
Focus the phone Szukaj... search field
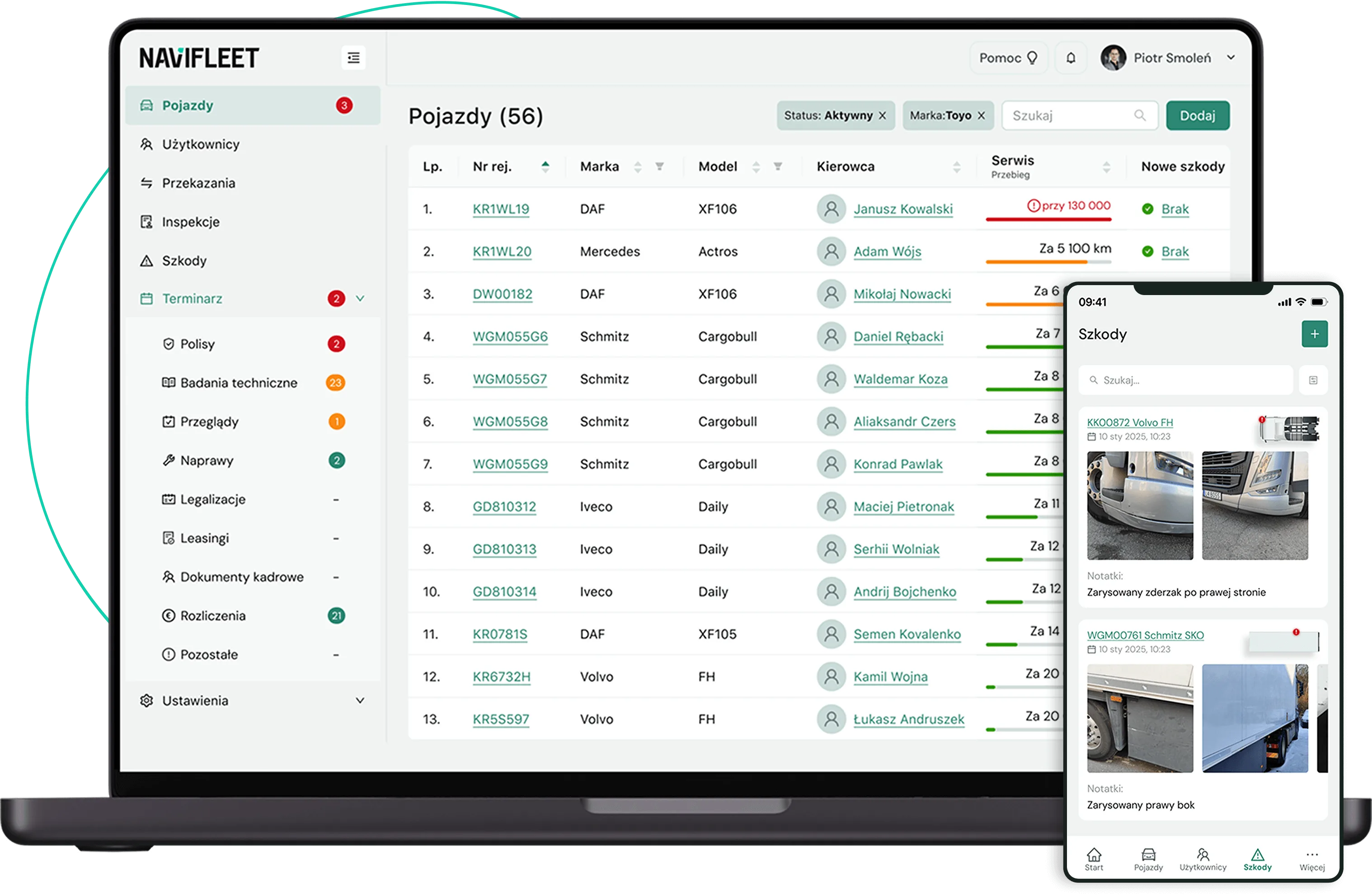pyautogui.click(x=1185, y=380)
